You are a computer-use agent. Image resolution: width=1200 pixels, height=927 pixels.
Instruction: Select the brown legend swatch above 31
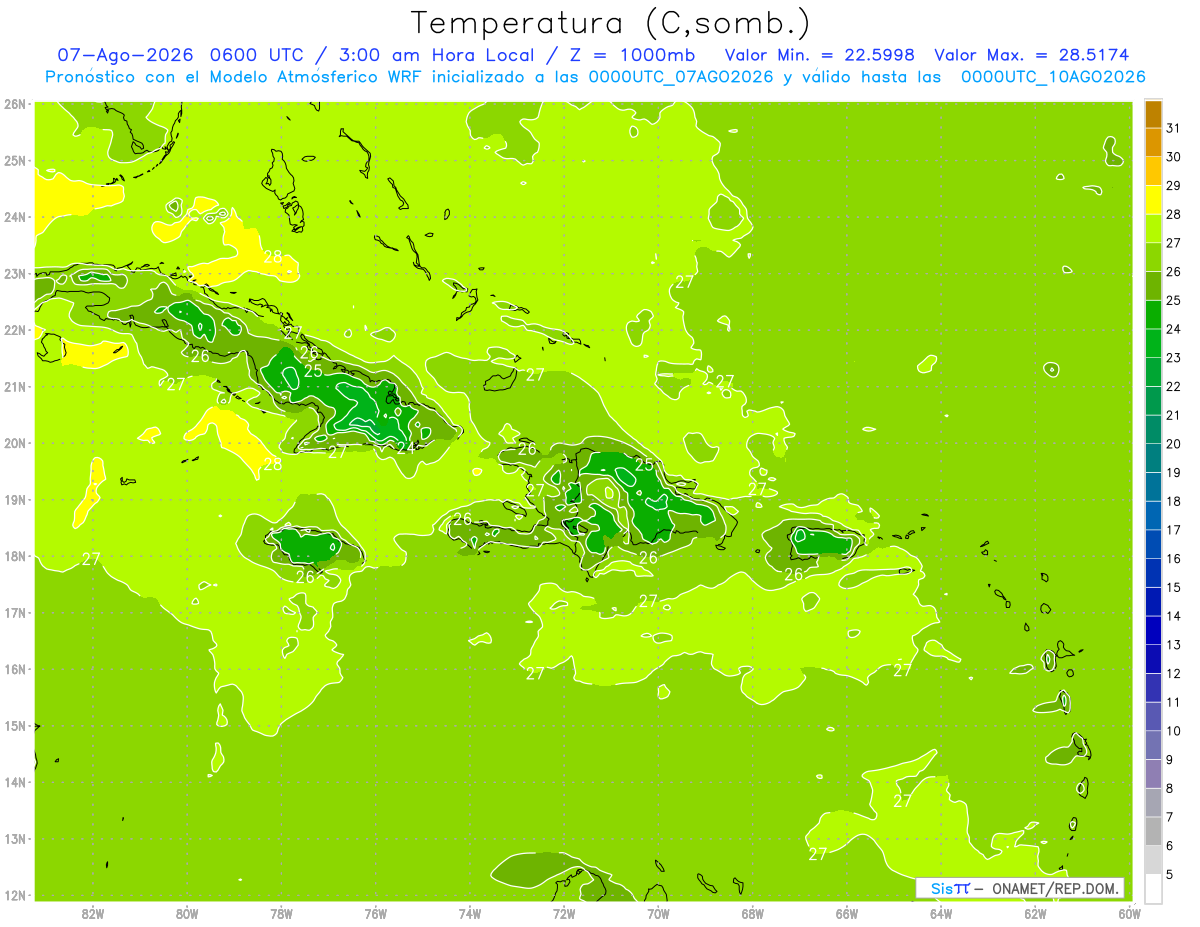point(1153,114)
